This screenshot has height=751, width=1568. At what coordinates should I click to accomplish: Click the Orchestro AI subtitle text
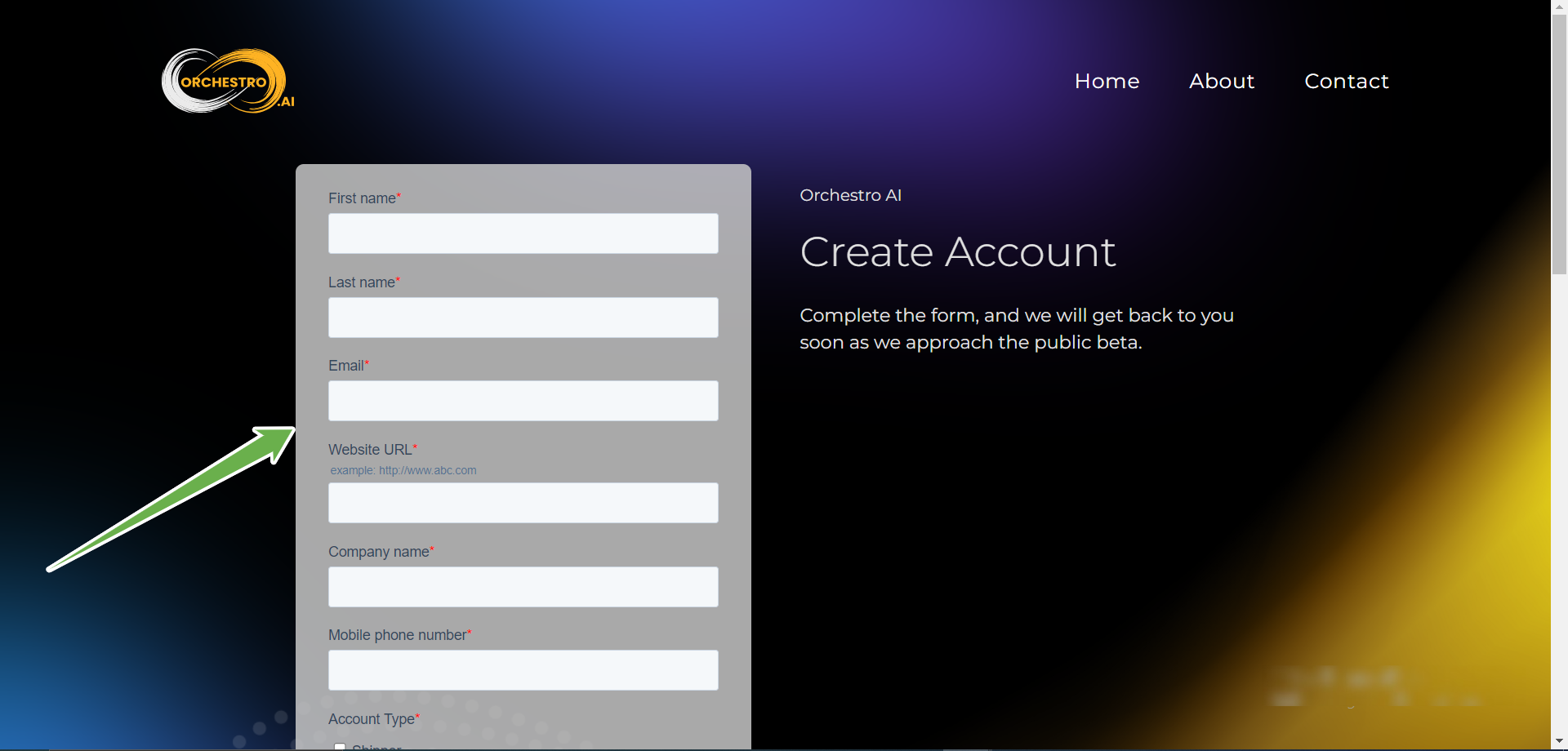(850, 195)
